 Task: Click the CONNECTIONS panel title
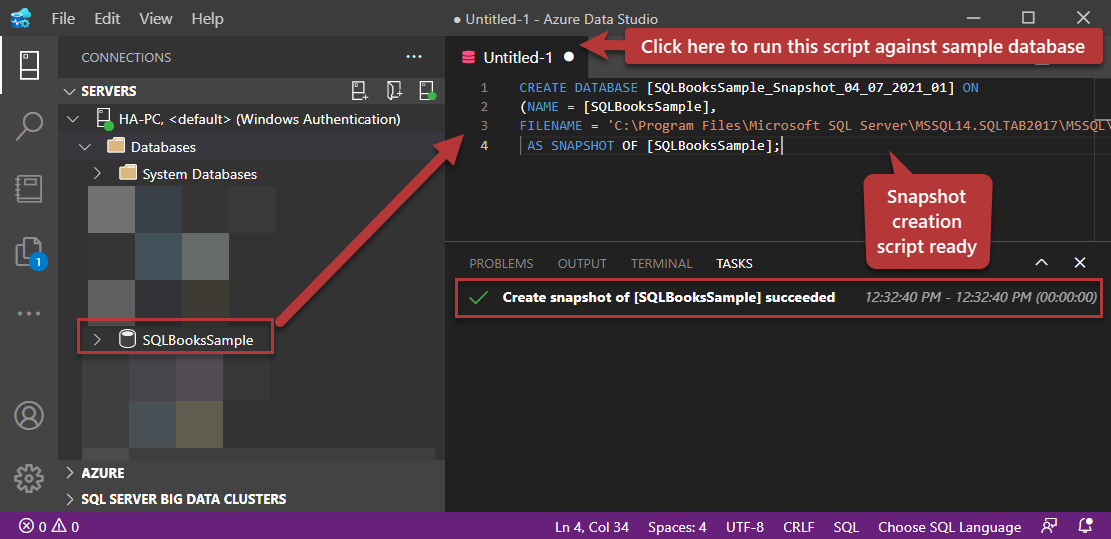point(126,57)
